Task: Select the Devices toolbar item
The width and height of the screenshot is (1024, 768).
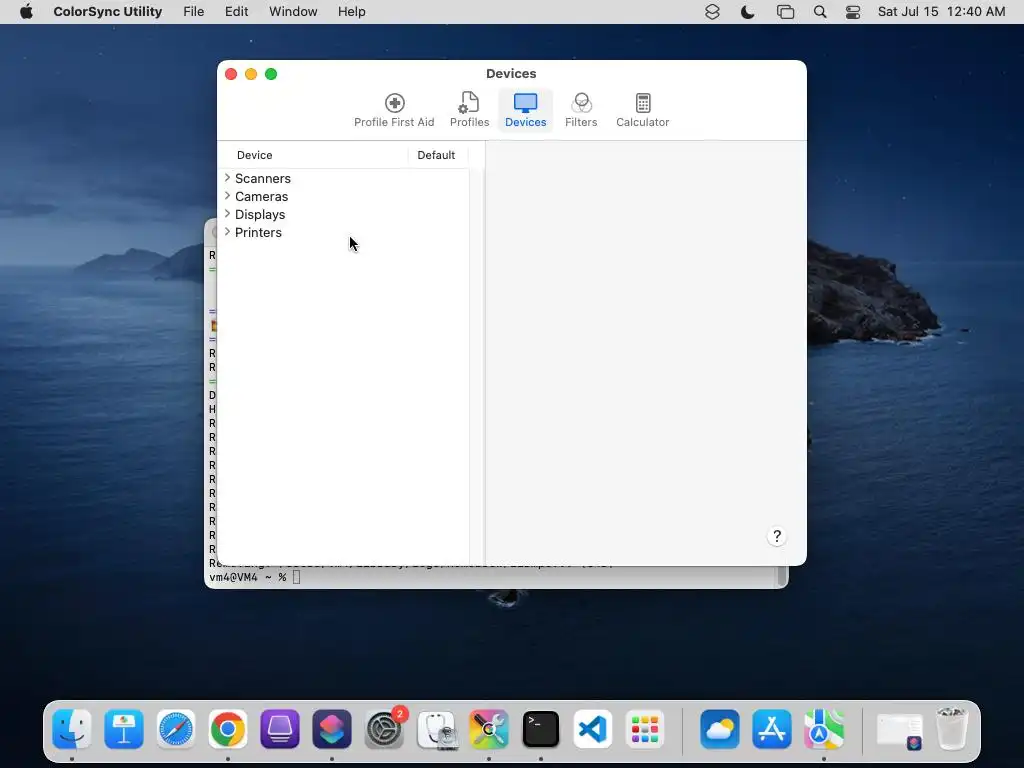Action: 525,110
